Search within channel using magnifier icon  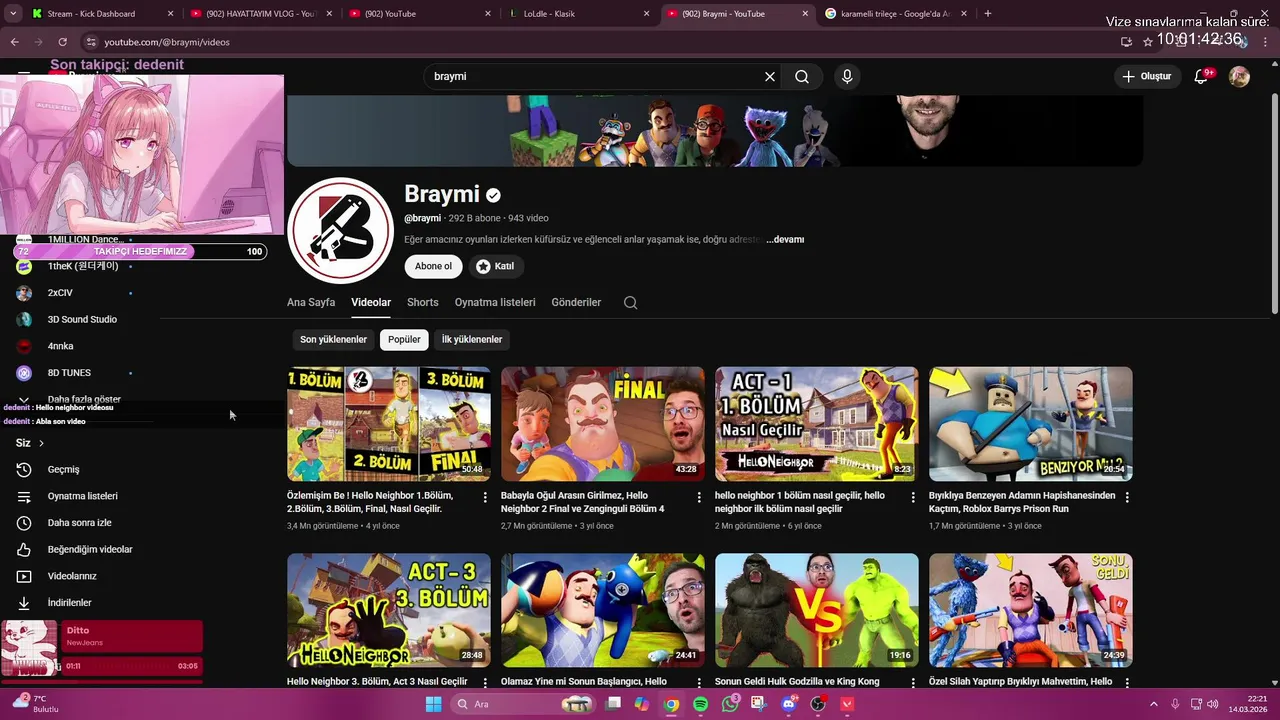(x=630, y=302)
